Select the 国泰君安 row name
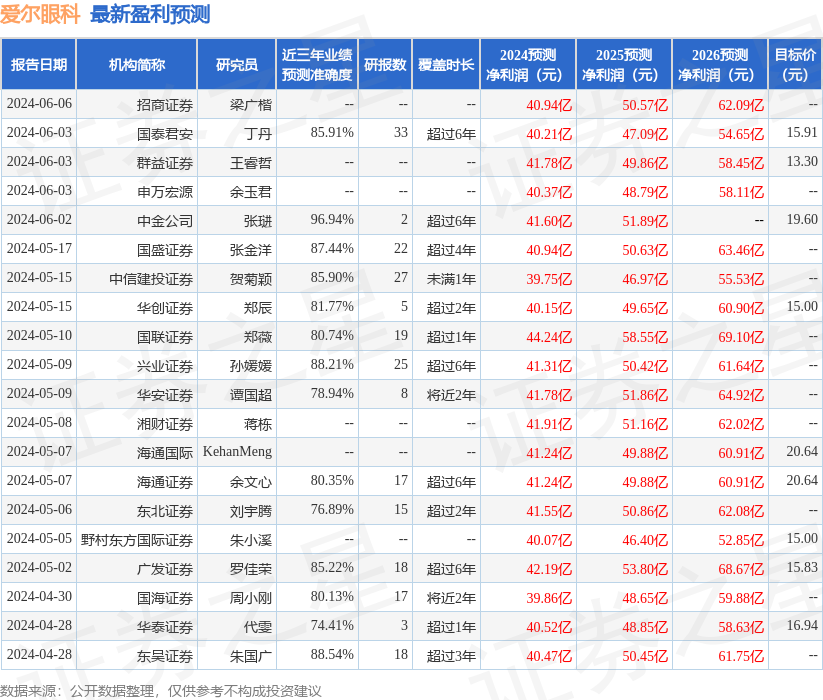This screenshot has height=700, width=823. (x=165, y=134)
